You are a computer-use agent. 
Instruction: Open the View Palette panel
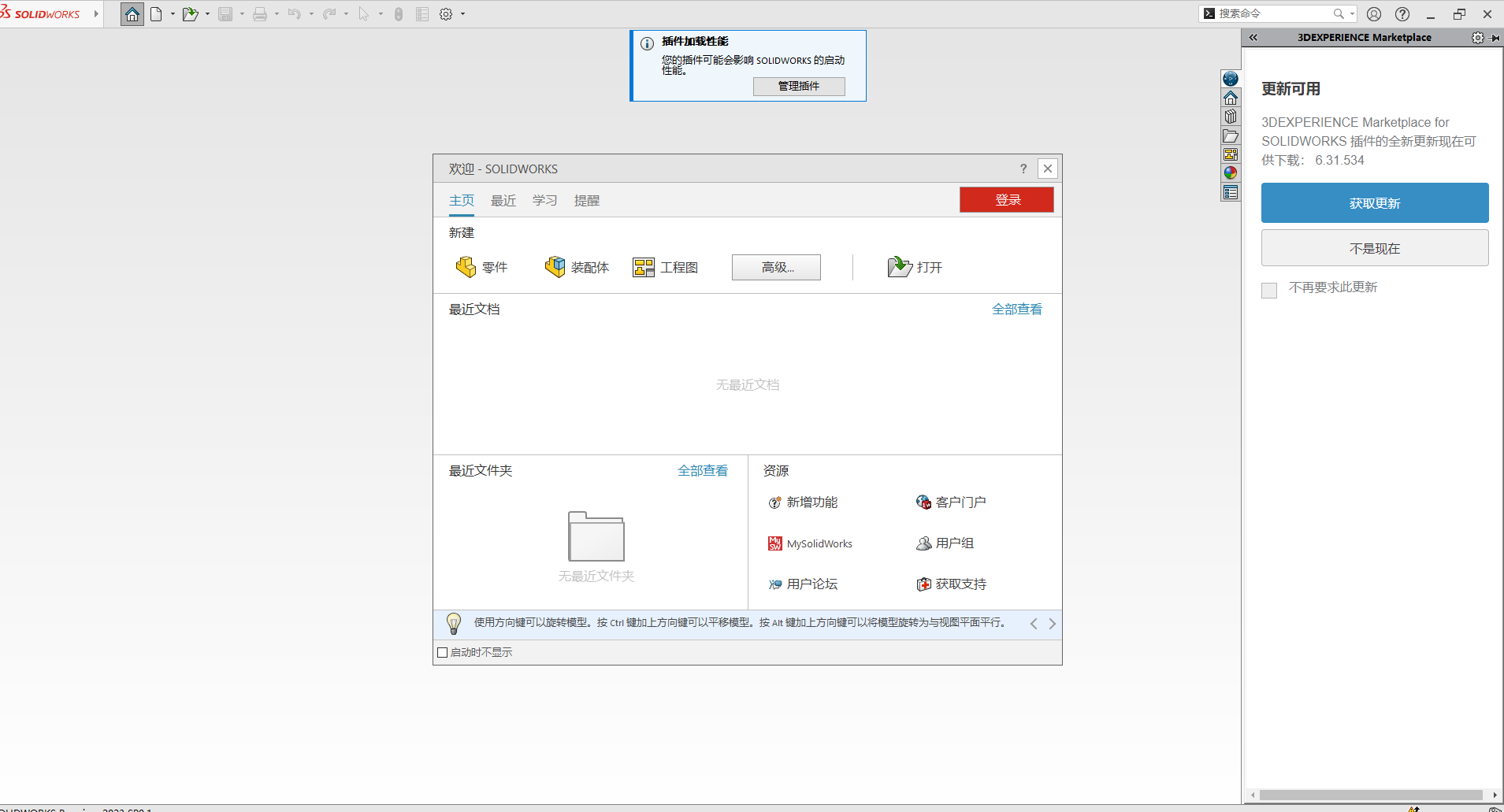[x=1231, y=154]
